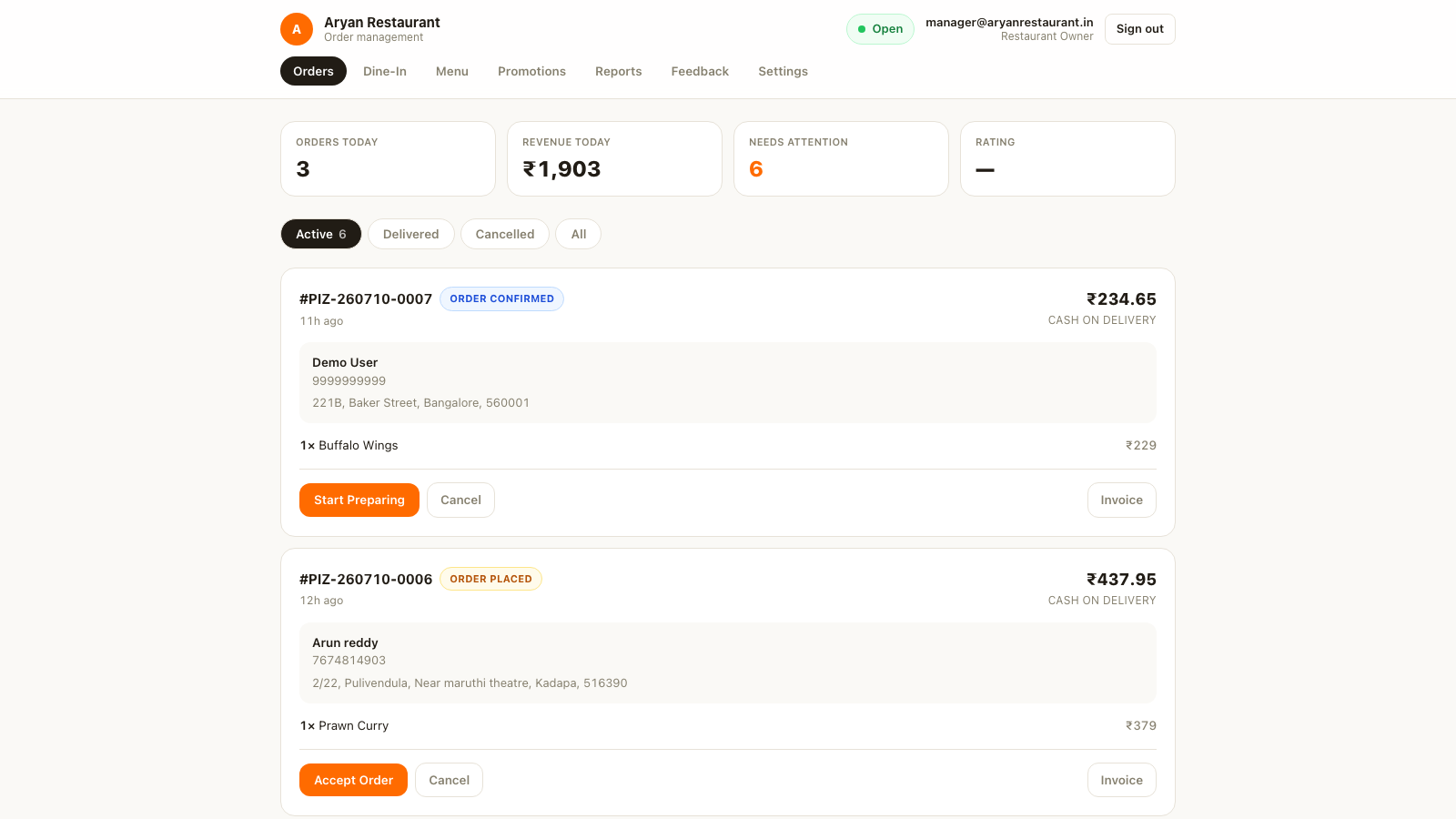Go to the Menu tab
The width and height of the screenshot is (1456, 819).
(452, 71)
